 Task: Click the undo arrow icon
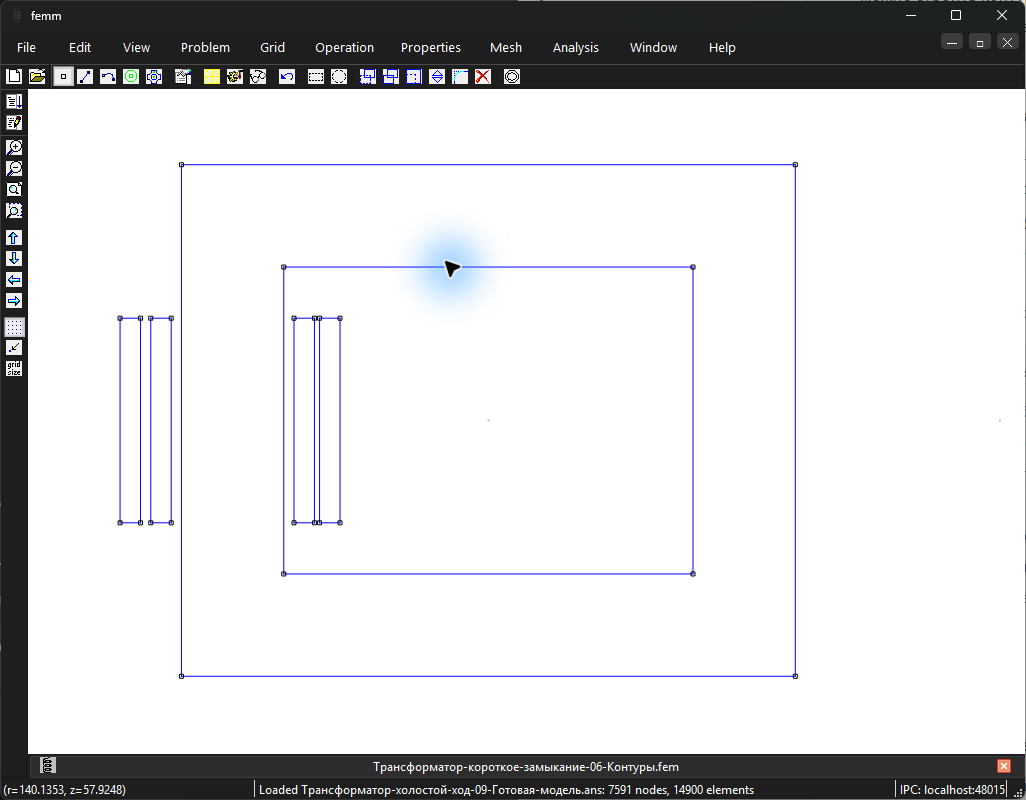pyautogui.click(x=287, y=77)
